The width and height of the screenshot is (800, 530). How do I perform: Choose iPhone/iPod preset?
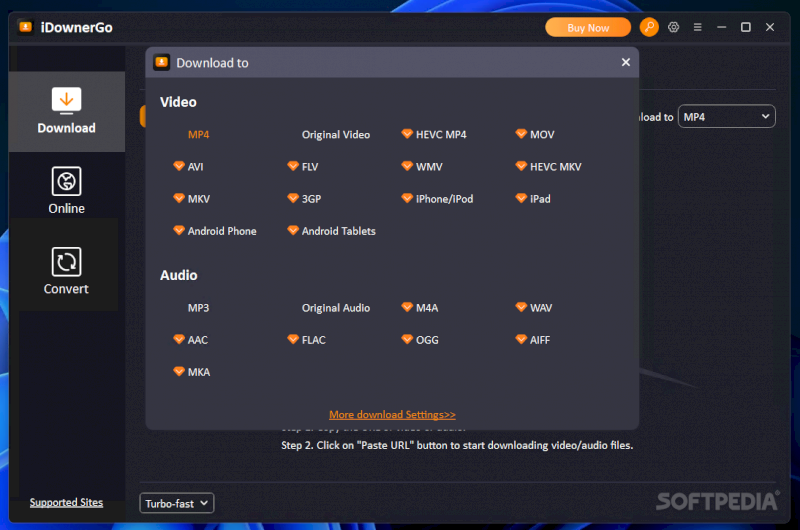click(x=444, y=199)
